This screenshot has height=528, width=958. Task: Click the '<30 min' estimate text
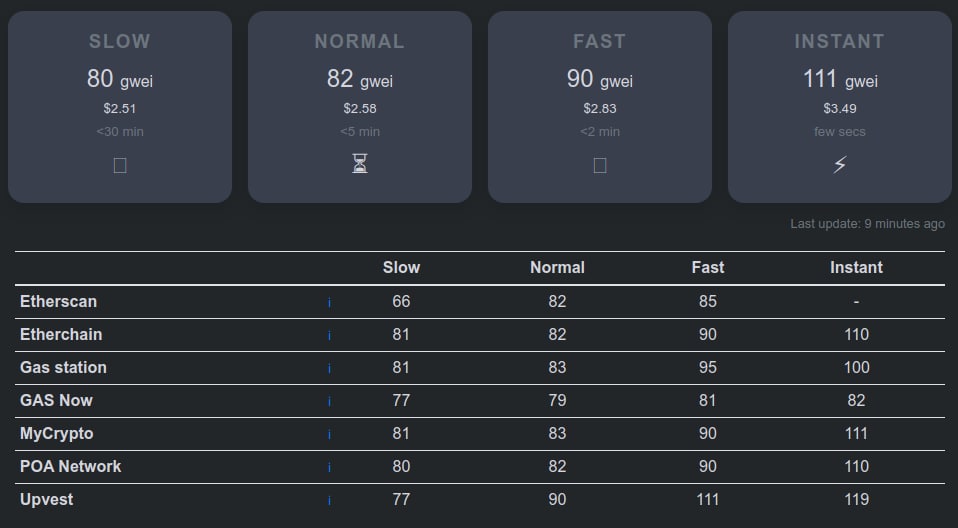tap(120, 131)
